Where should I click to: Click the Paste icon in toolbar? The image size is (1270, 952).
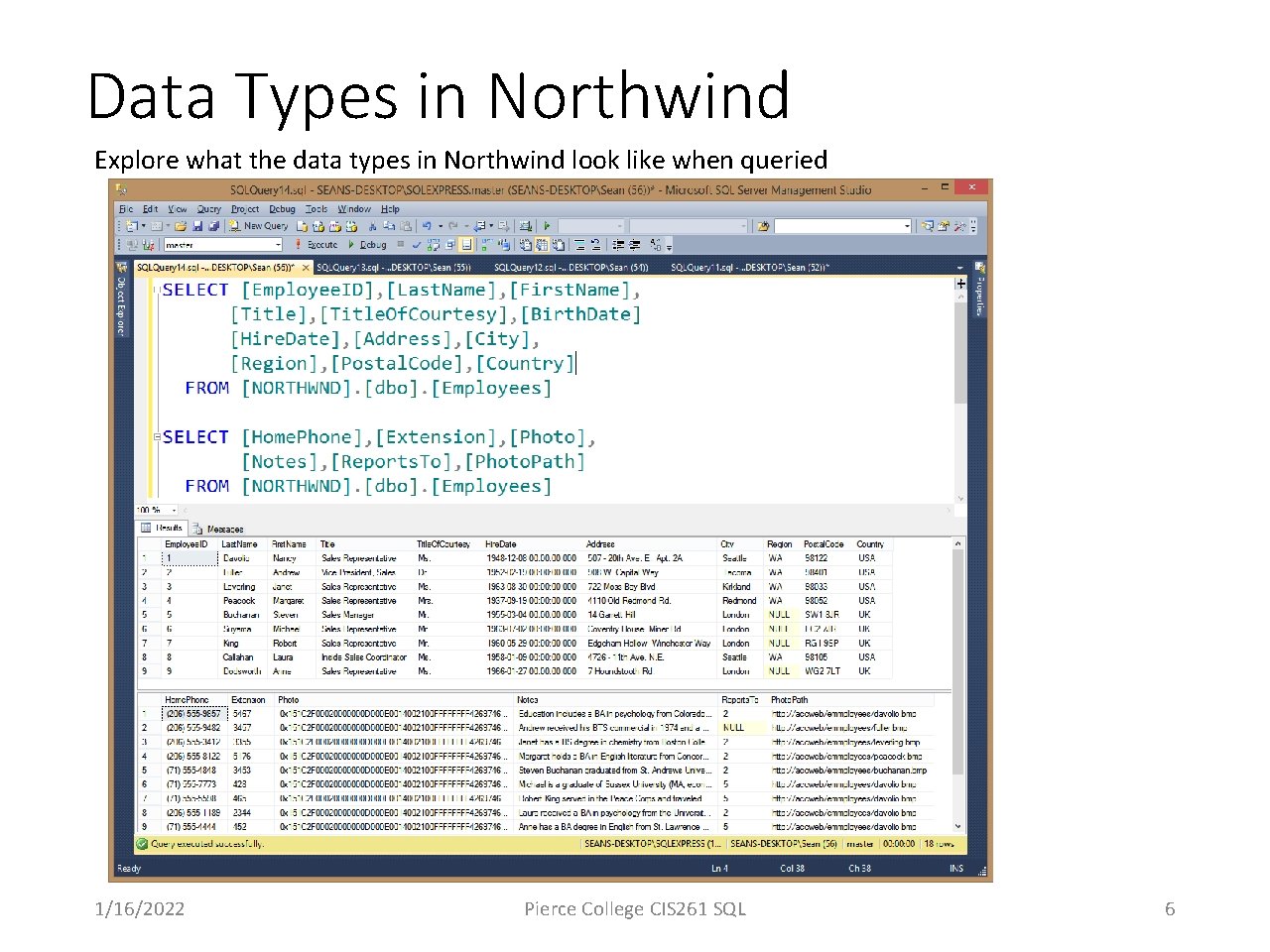pos(405,226)
